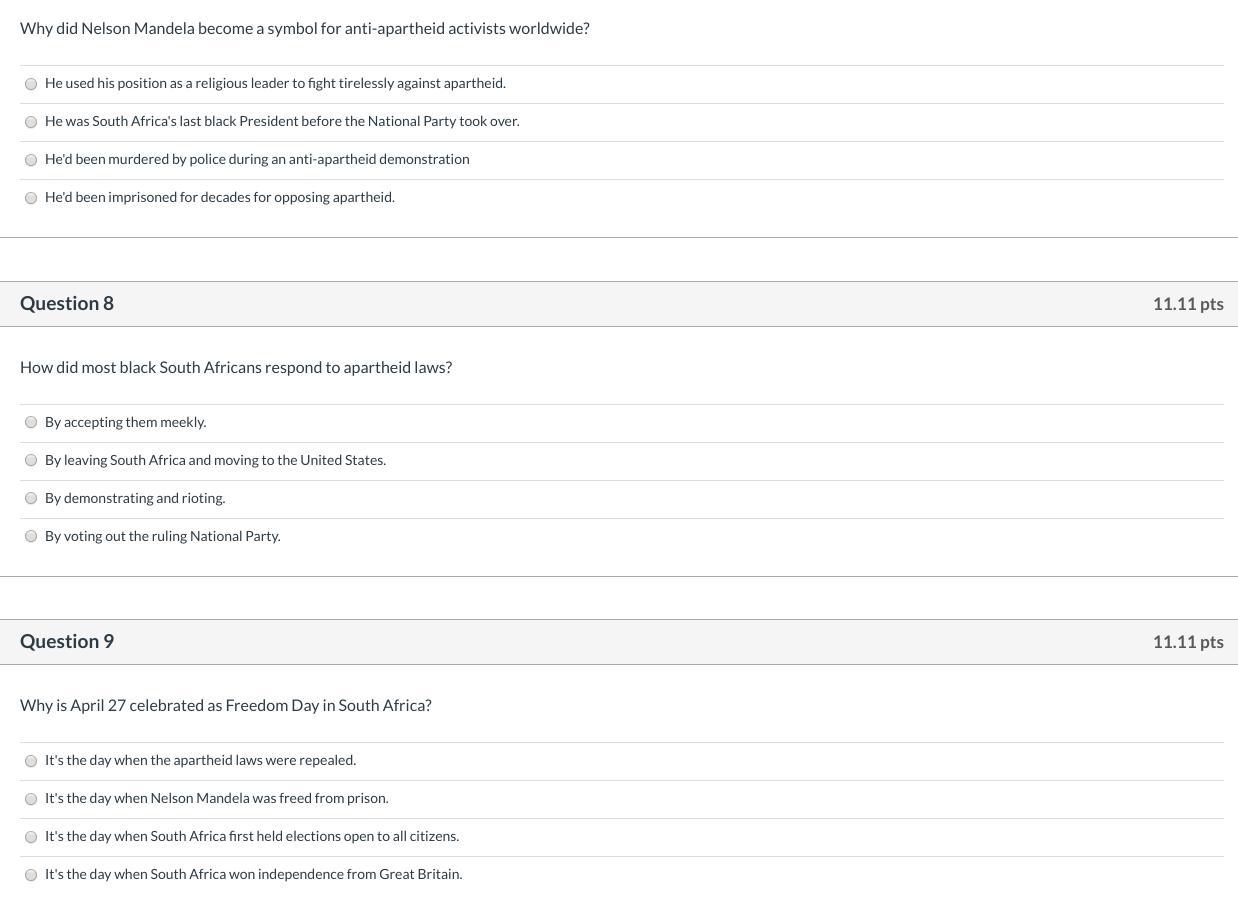Select 'He'd been murdered by police' option
Viewport: 1238px width, 903px height.
click(x=31, y=160)
